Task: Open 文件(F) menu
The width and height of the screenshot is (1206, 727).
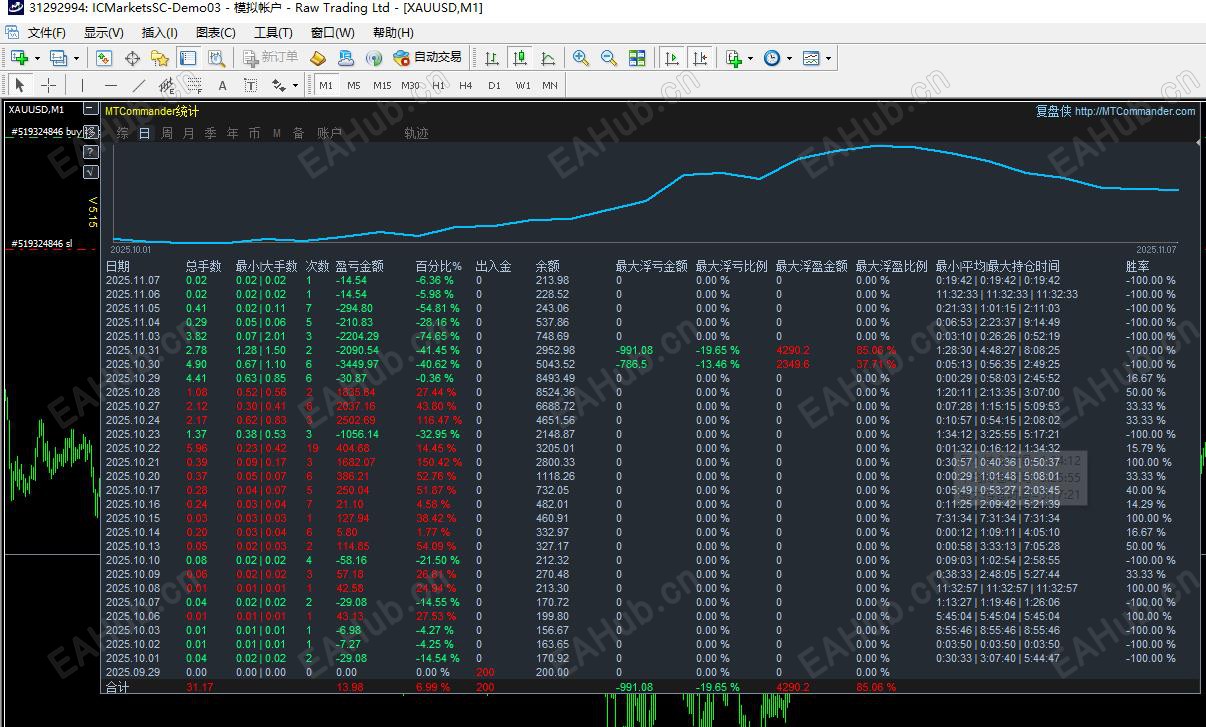Action: [46, 33]
